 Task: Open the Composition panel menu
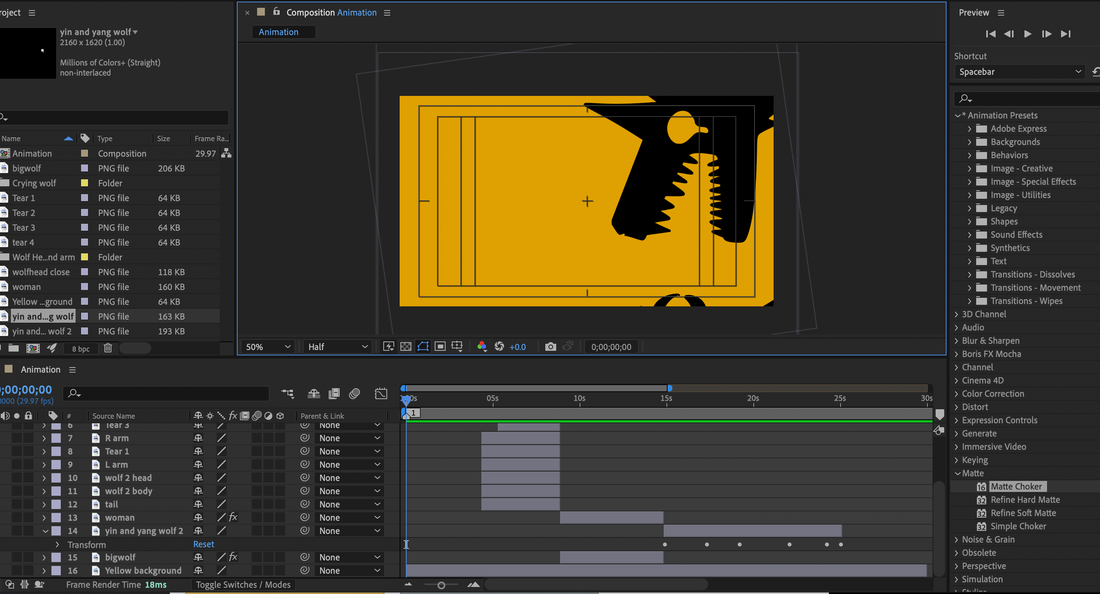(x=387, y=13)
